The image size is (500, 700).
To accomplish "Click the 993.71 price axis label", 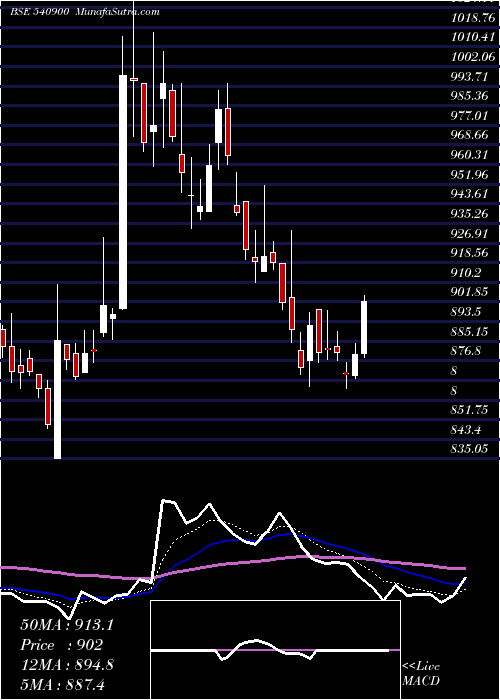I will (469, 76).
